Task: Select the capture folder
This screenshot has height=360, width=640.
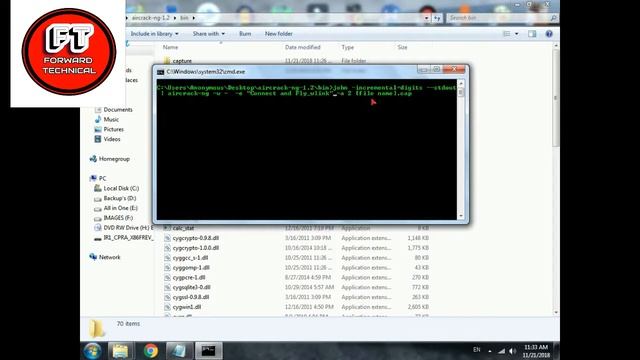Action: 182,61
